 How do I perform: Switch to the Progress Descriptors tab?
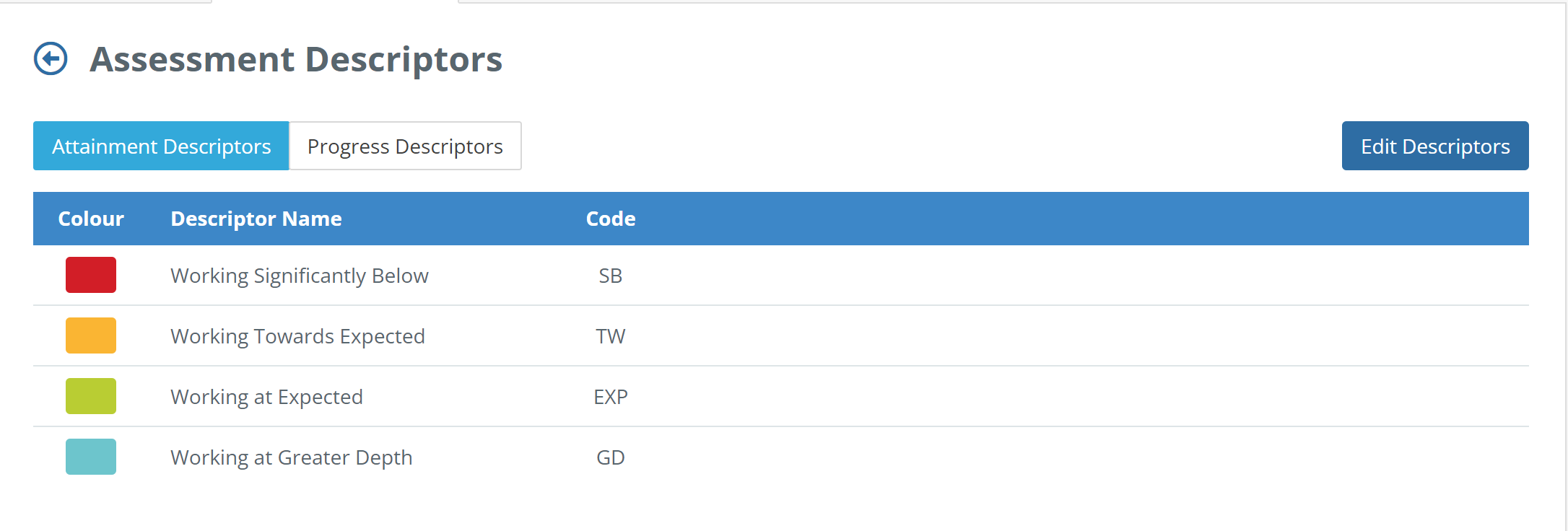point(405,146)
